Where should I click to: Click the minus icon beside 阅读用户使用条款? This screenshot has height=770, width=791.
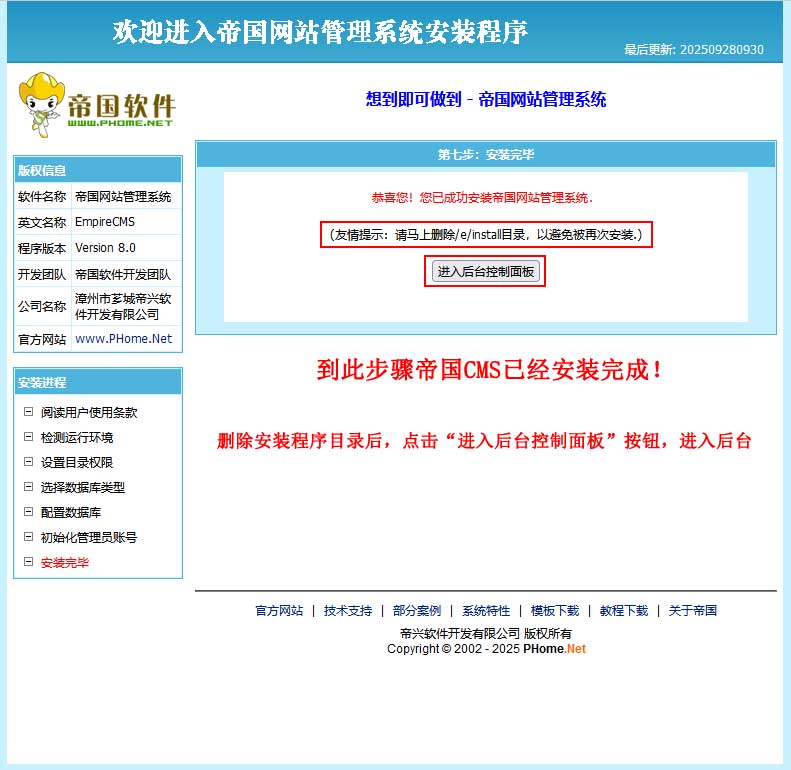coord(28,412)
